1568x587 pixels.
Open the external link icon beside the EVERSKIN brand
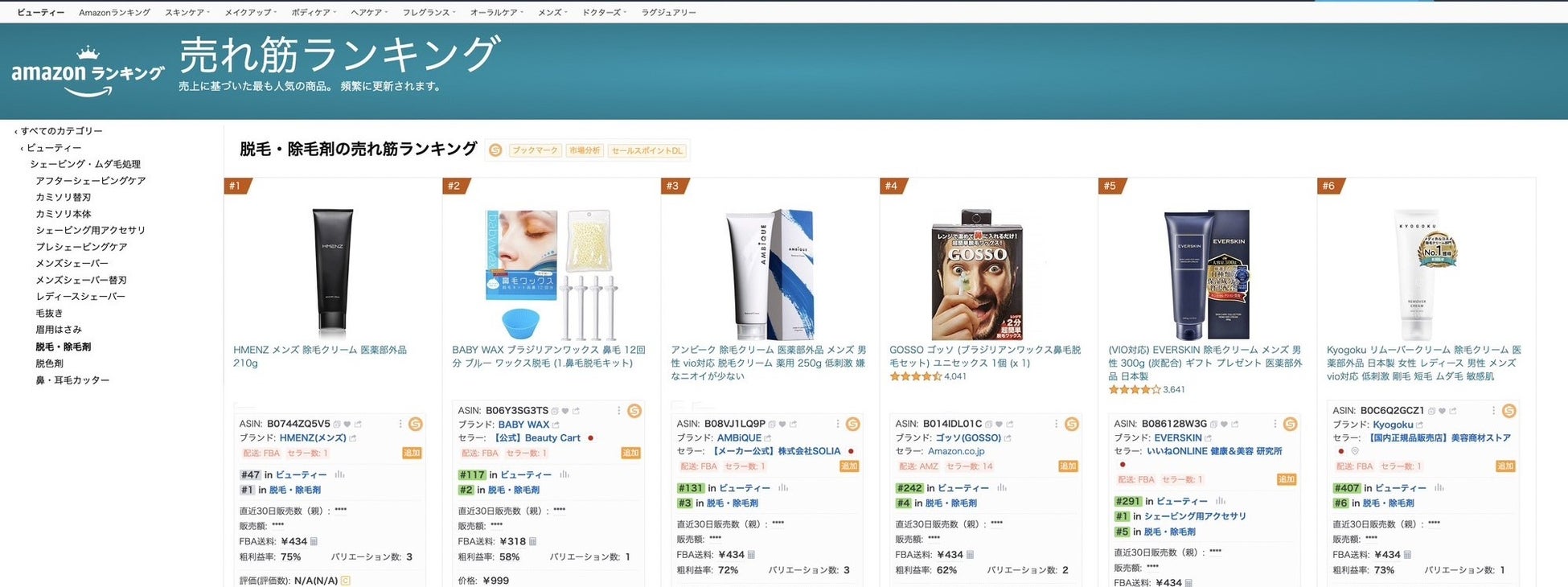click(1208, 438)
